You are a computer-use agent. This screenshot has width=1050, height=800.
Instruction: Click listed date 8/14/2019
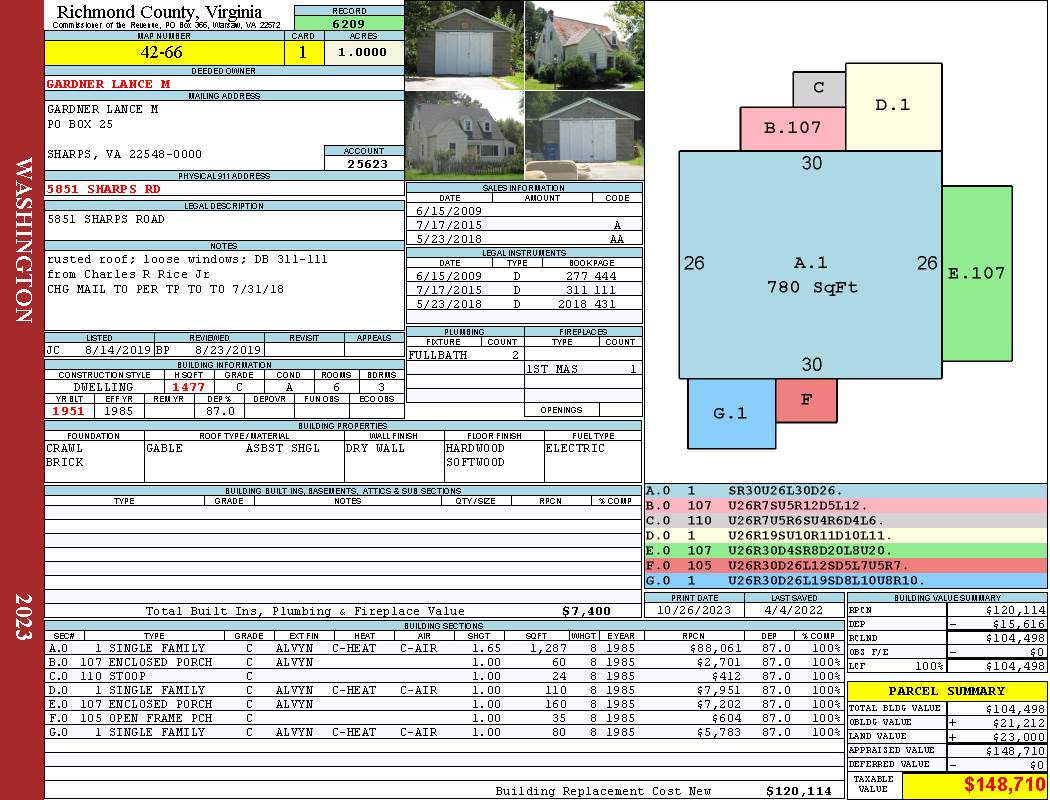pos(118,349)
